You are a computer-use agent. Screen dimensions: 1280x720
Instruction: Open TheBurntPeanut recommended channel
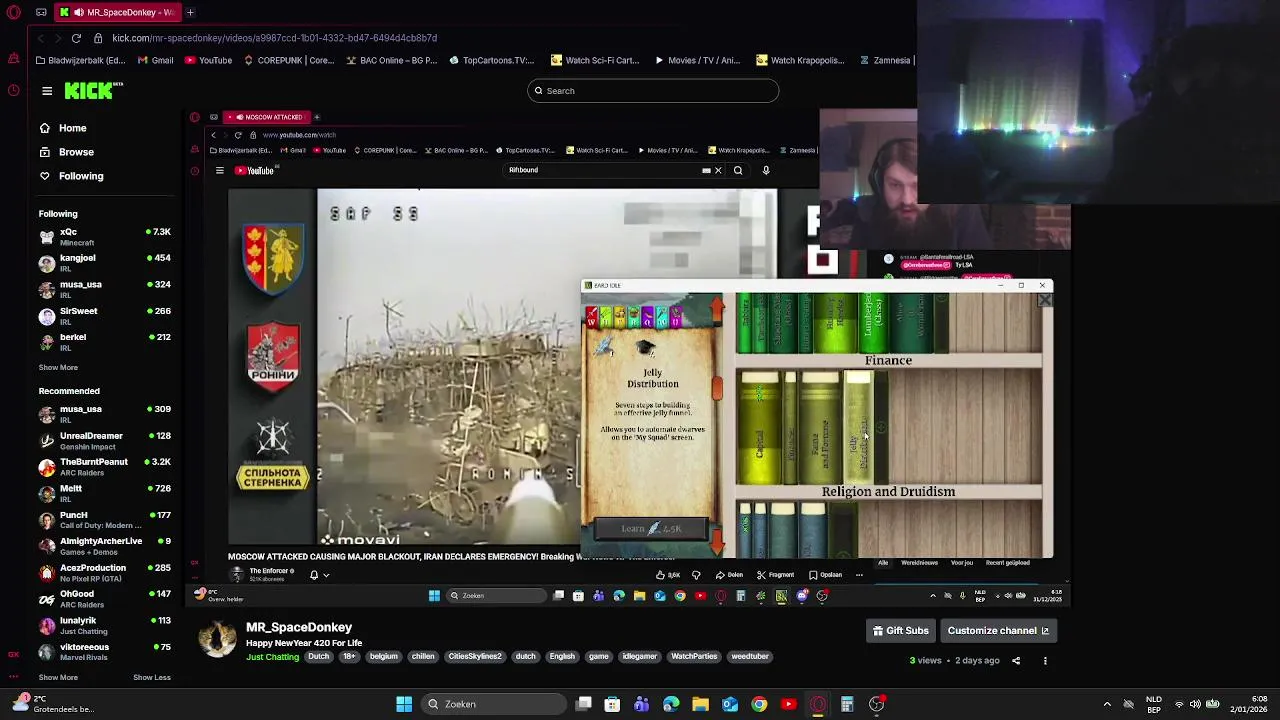click(105, 466)
